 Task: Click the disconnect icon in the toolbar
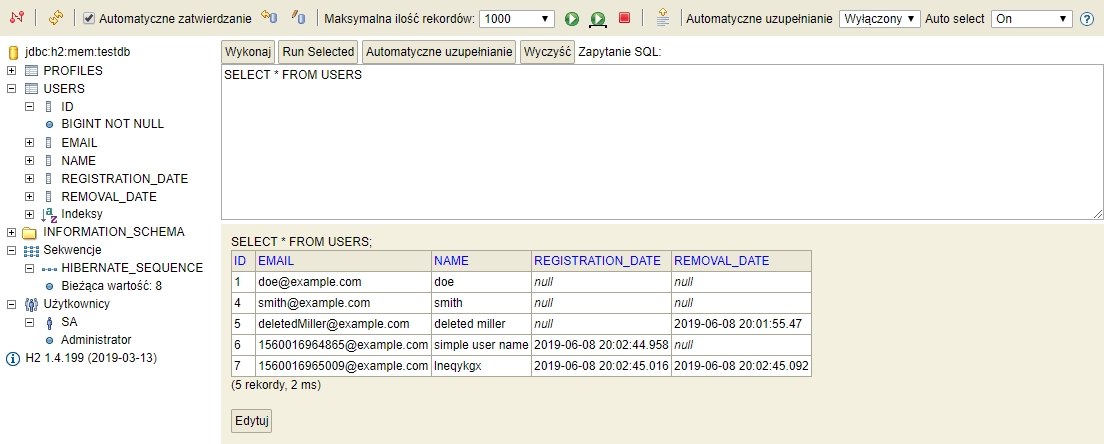(16, 18)
